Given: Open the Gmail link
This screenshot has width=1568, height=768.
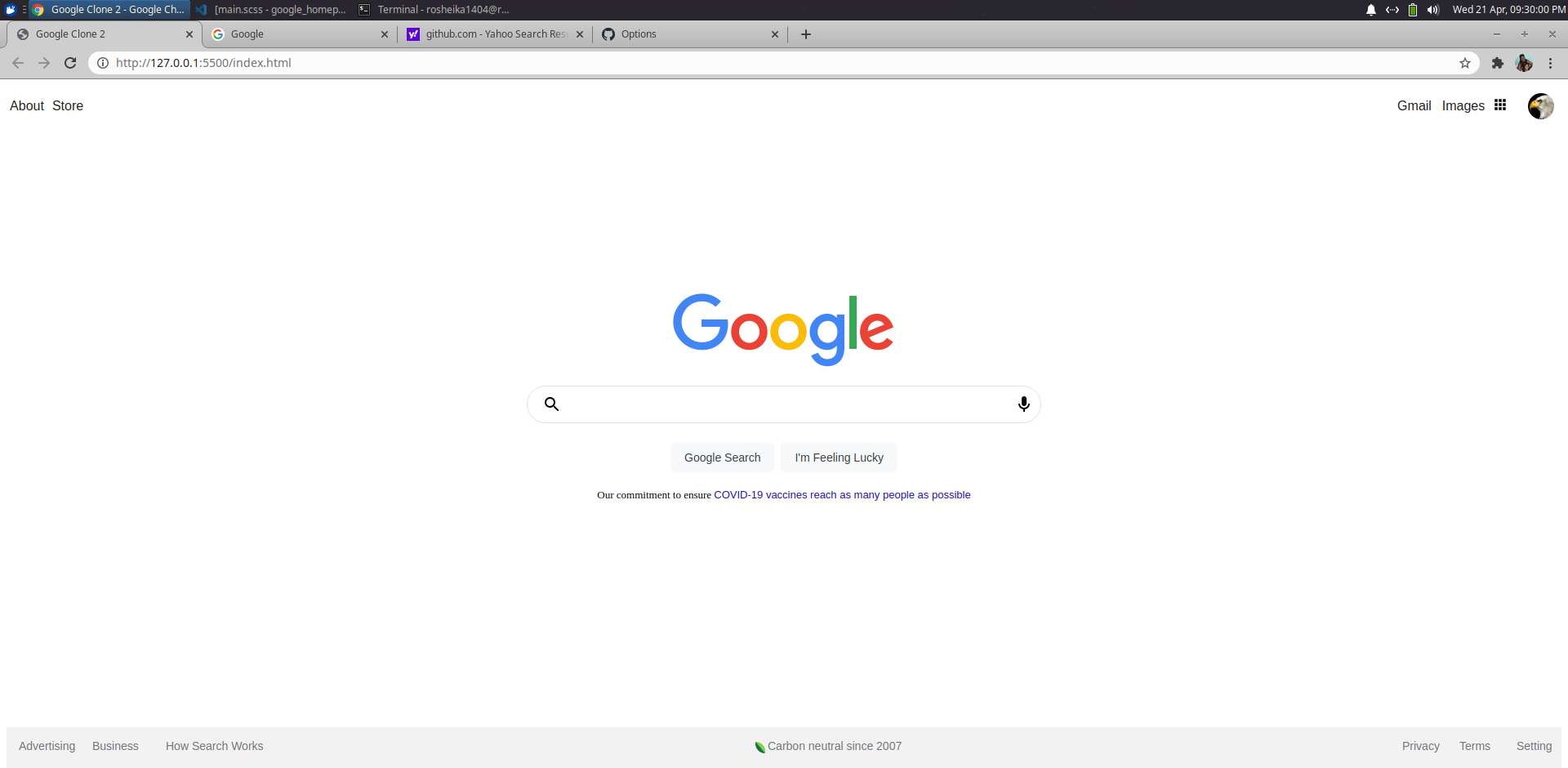Looking at the screenshot, I should coord(1414,106).
